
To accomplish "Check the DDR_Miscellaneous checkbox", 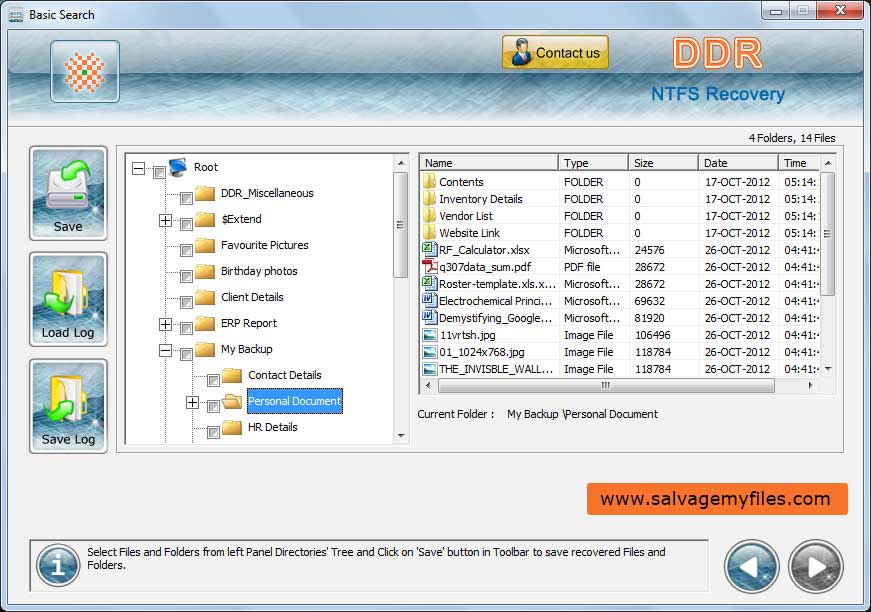I will [186, 198].
